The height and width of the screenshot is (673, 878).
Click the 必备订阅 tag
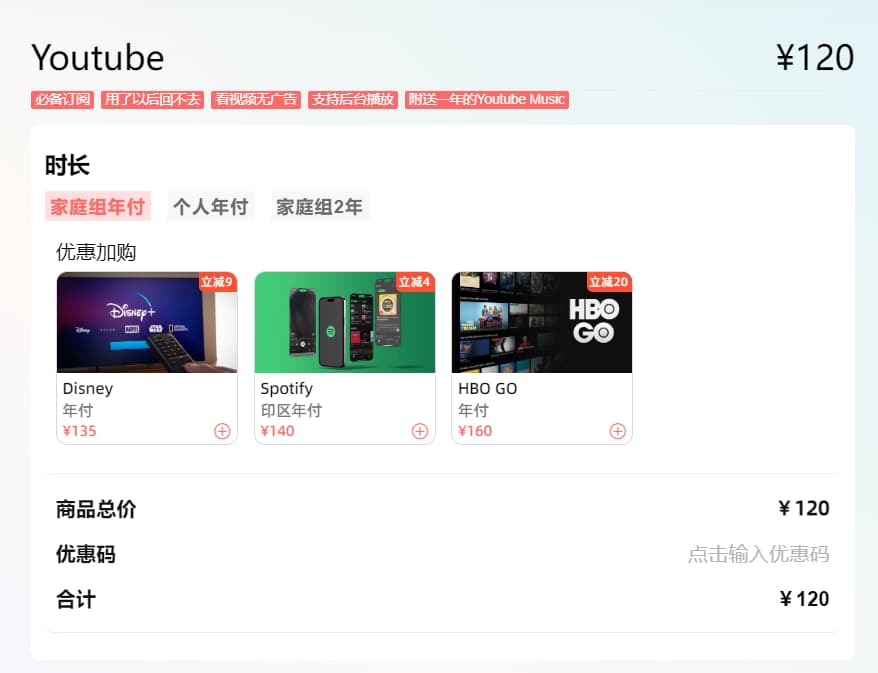coord(62,100)
